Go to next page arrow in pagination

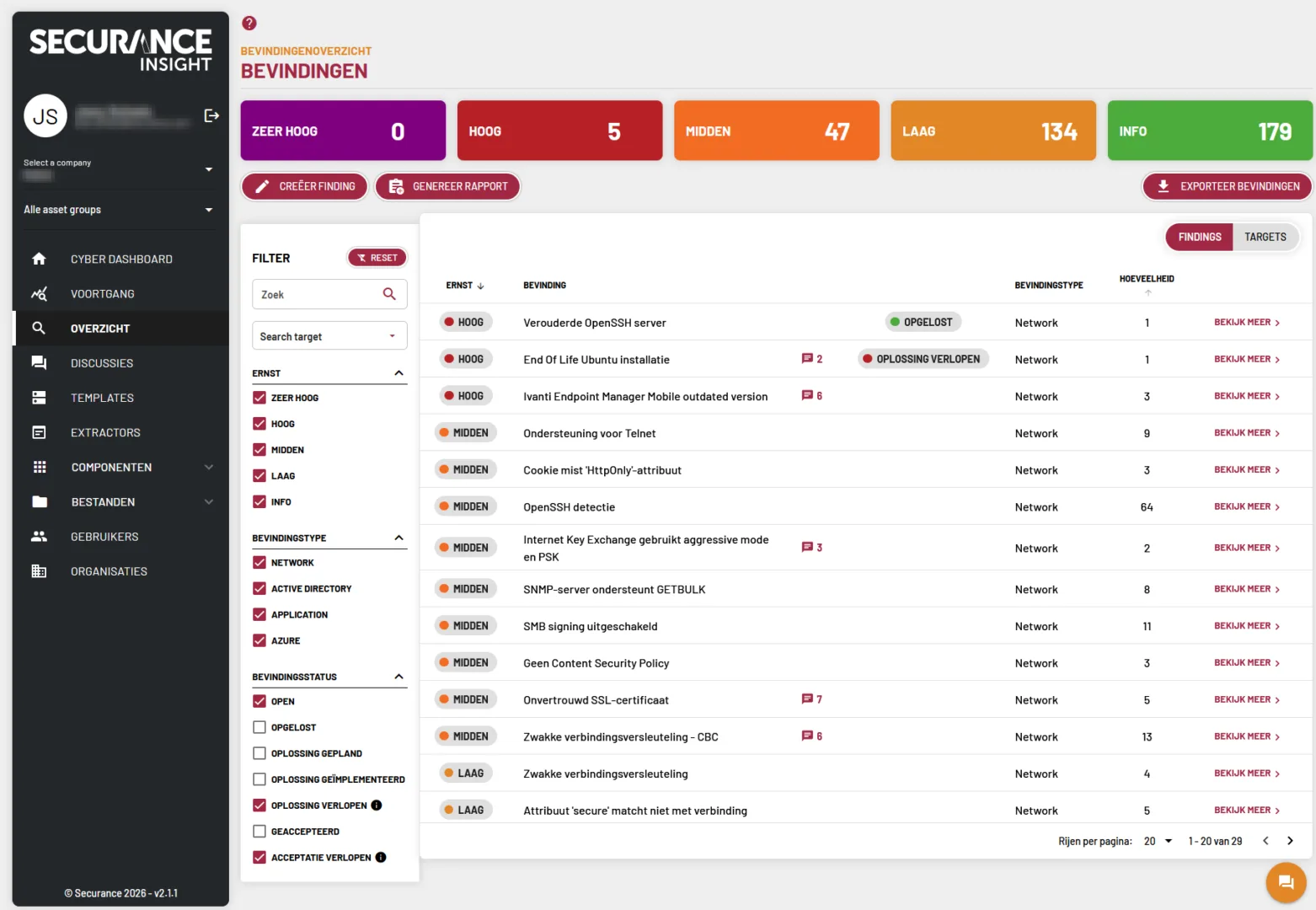[1290, 841]
